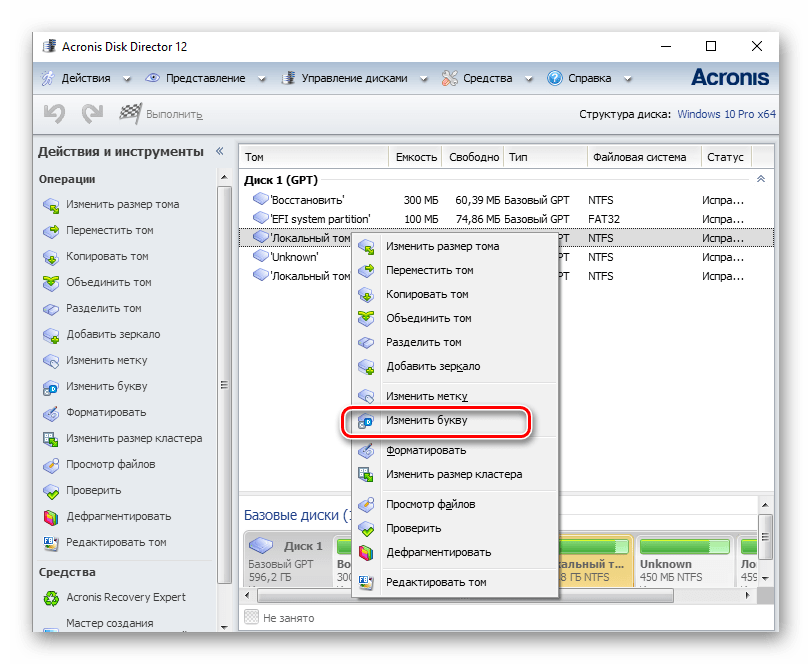Open the Windows 10 Pro x64 disk layout link
Viewport: 811px width, 664px height.
click(x=726, y=114)
